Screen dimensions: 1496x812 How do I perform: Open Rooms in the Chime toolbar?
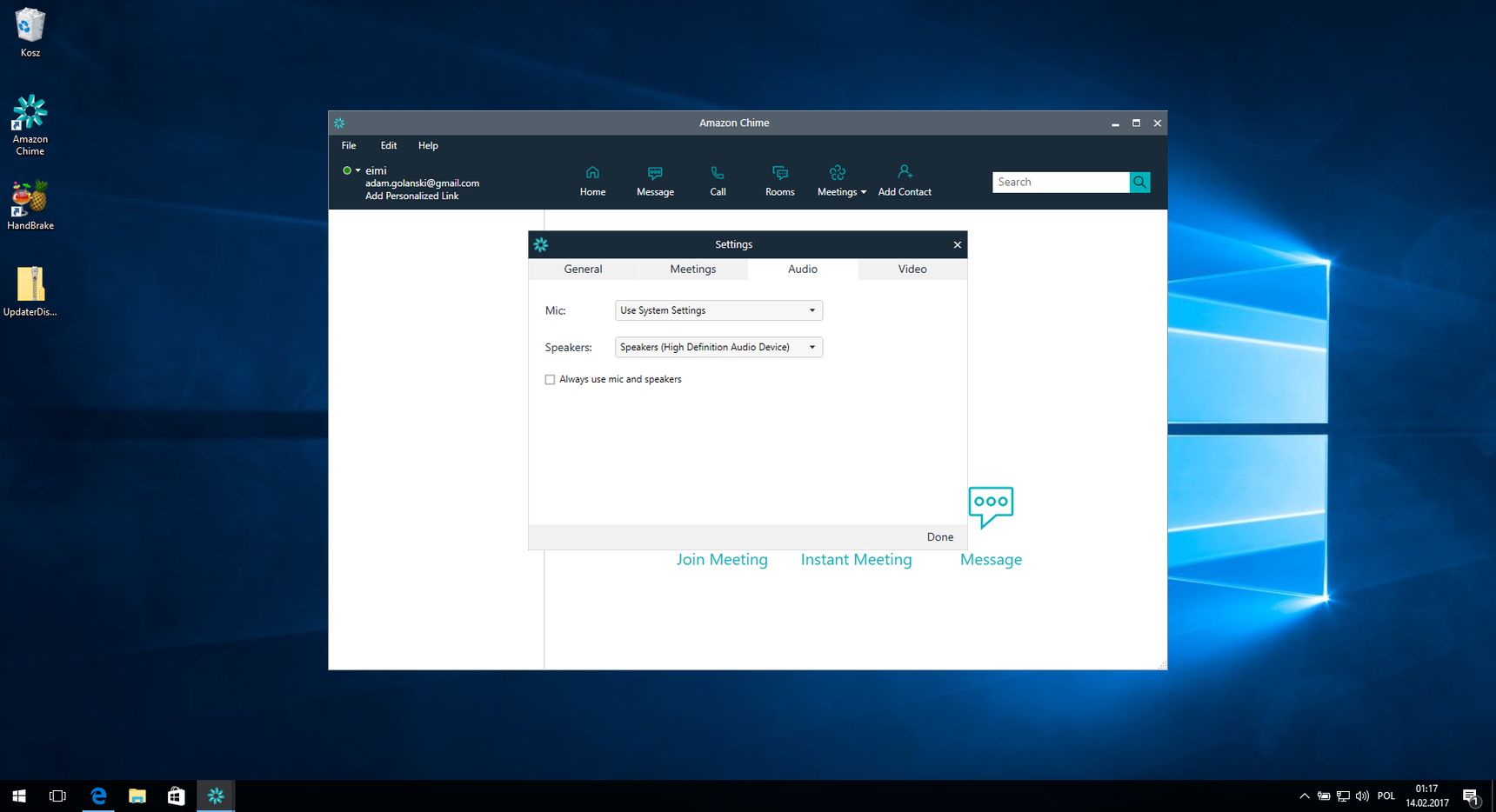click(780, 181)
